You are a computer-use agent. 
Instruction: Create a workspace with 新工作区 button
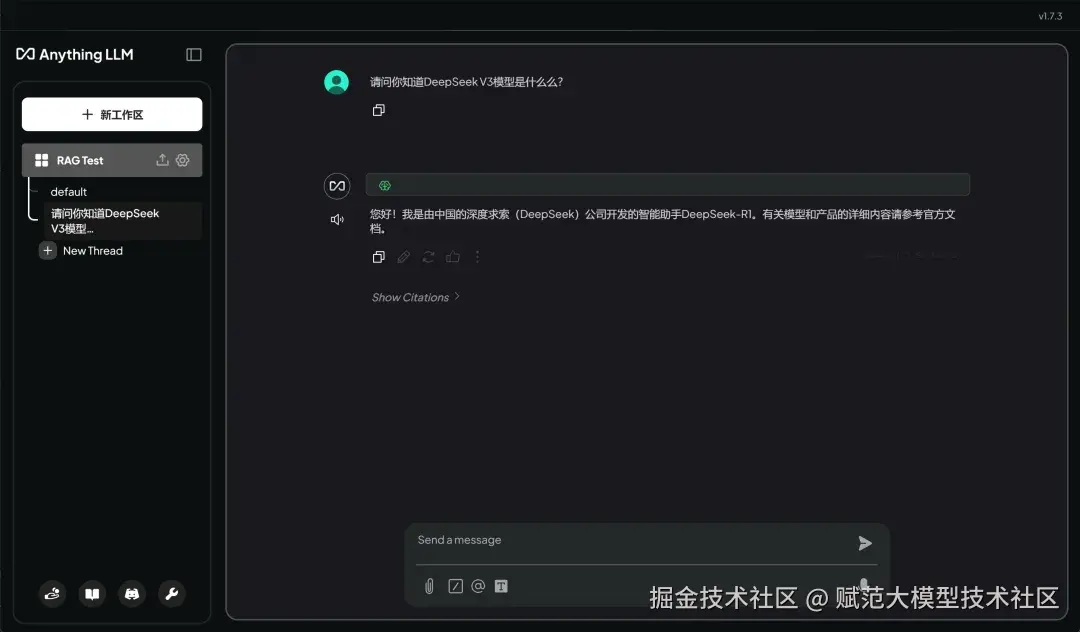click(111, 114)
